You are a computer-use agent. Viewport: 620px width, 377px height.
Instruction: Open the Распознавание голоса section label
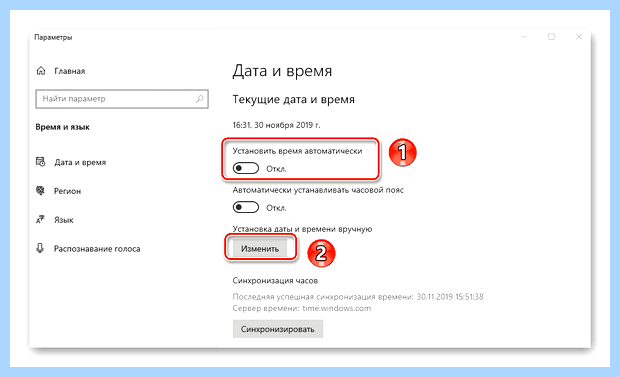click(x=97, y=249)
